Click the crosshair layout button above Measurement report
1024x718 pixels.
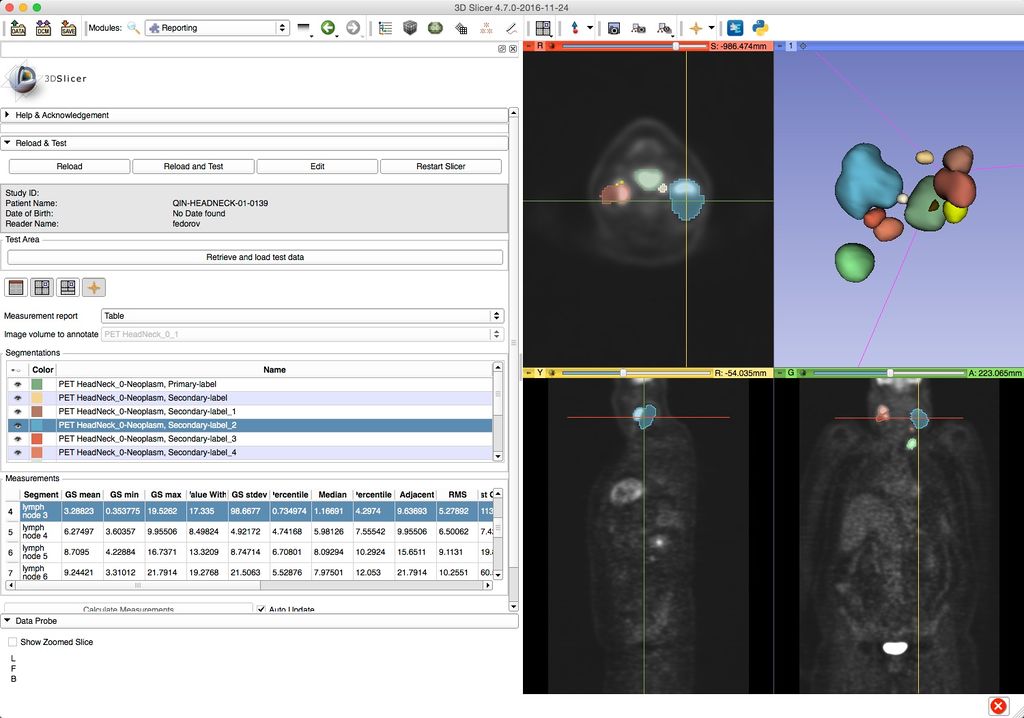point(94,288)
